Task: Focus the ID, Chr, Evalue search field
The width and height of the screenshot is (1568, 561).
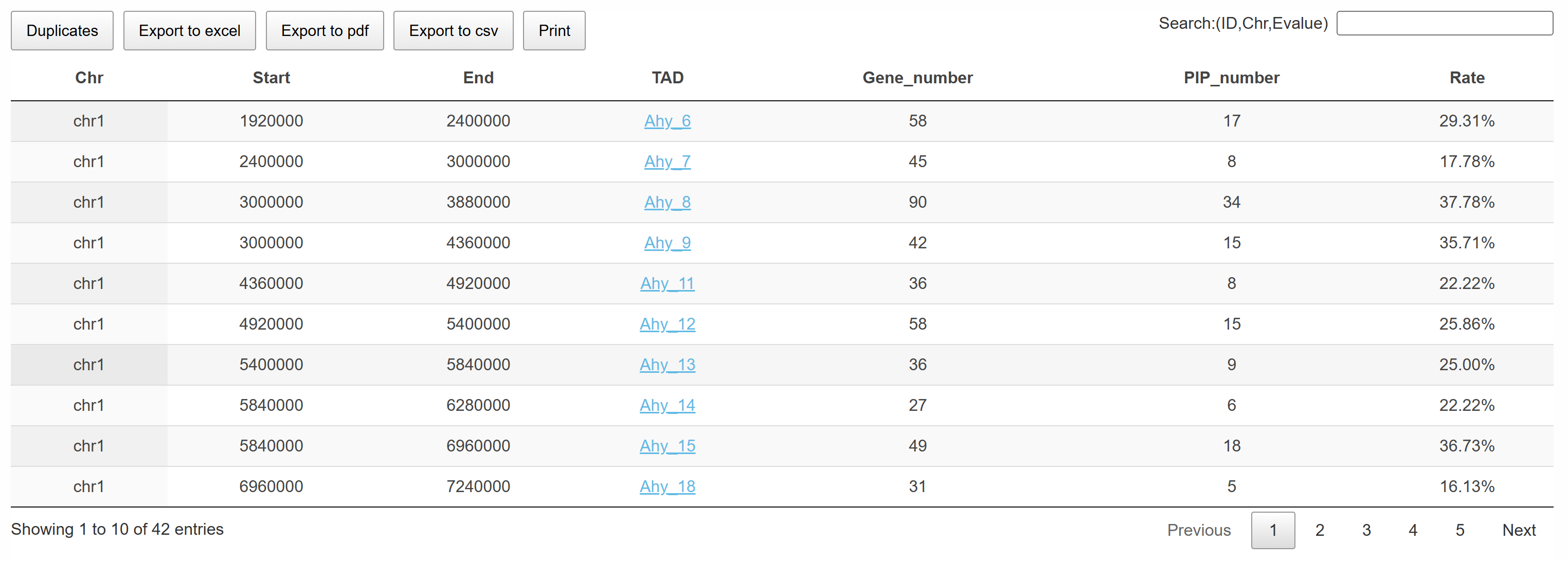Action: point(1445,23)
